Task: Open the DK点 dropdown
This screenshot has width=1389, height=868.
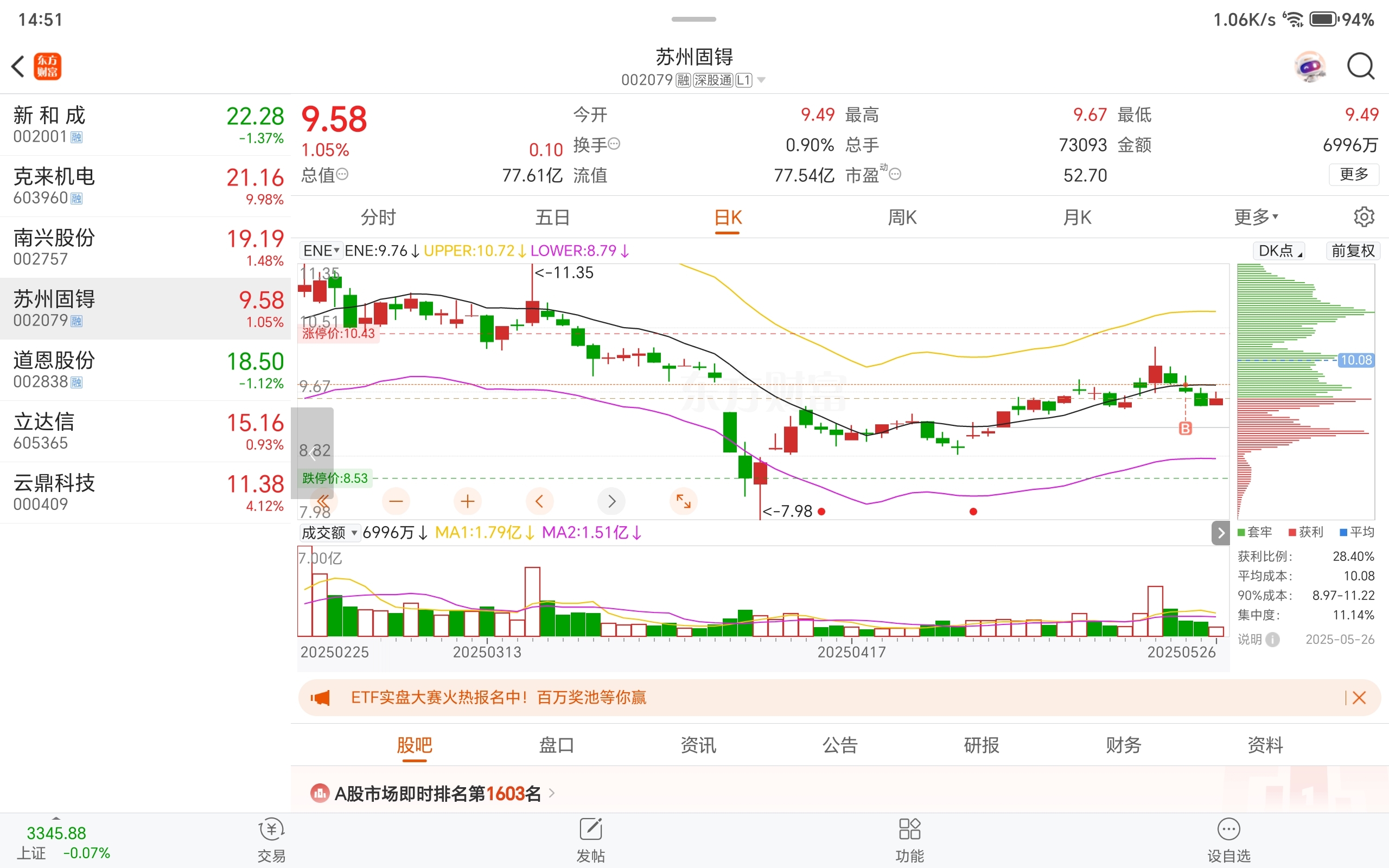Action: [x=1279, y=251]
